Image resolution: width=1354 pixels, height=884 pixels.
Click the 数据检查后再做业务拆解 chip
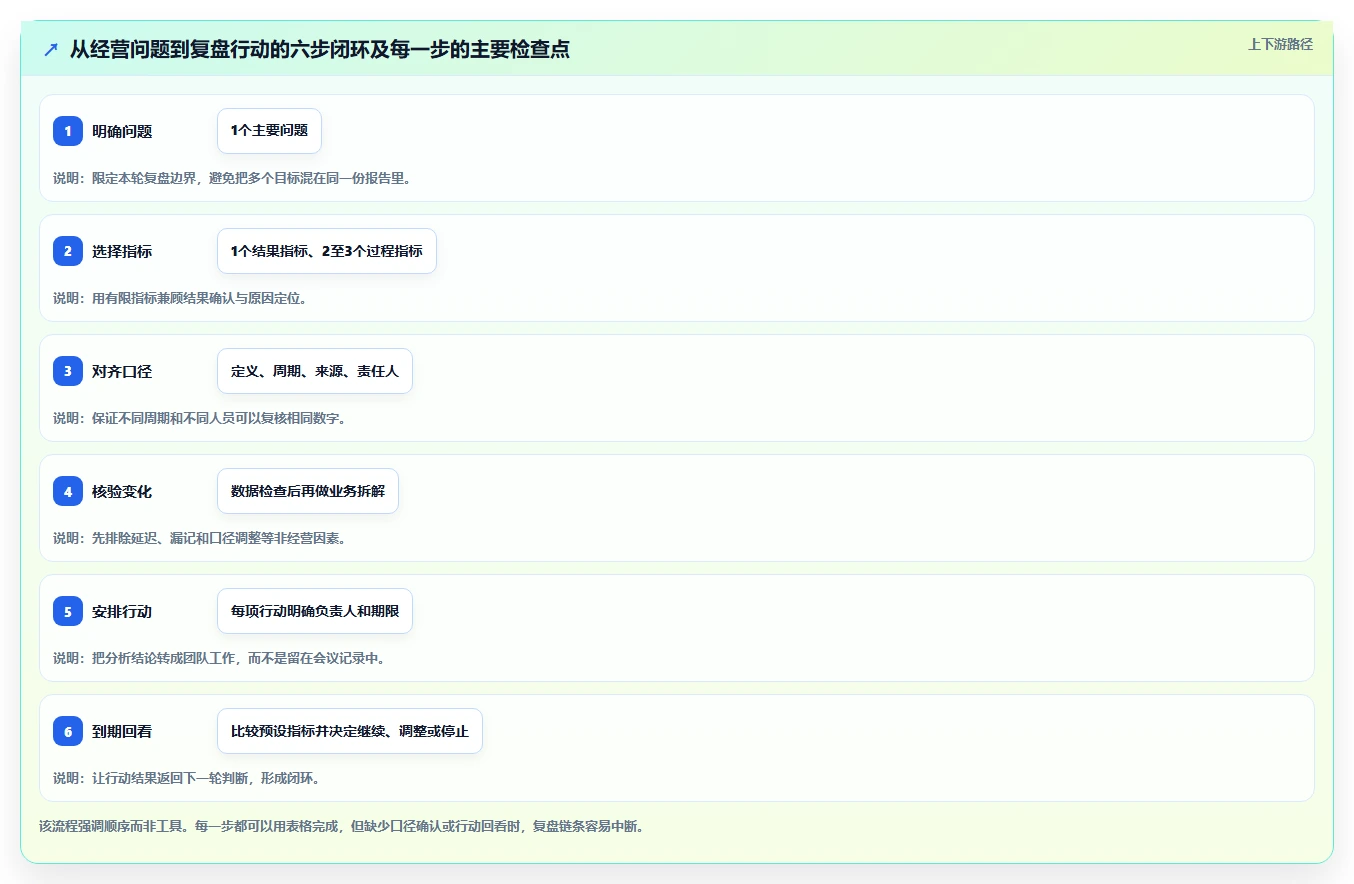coord(308,491)
